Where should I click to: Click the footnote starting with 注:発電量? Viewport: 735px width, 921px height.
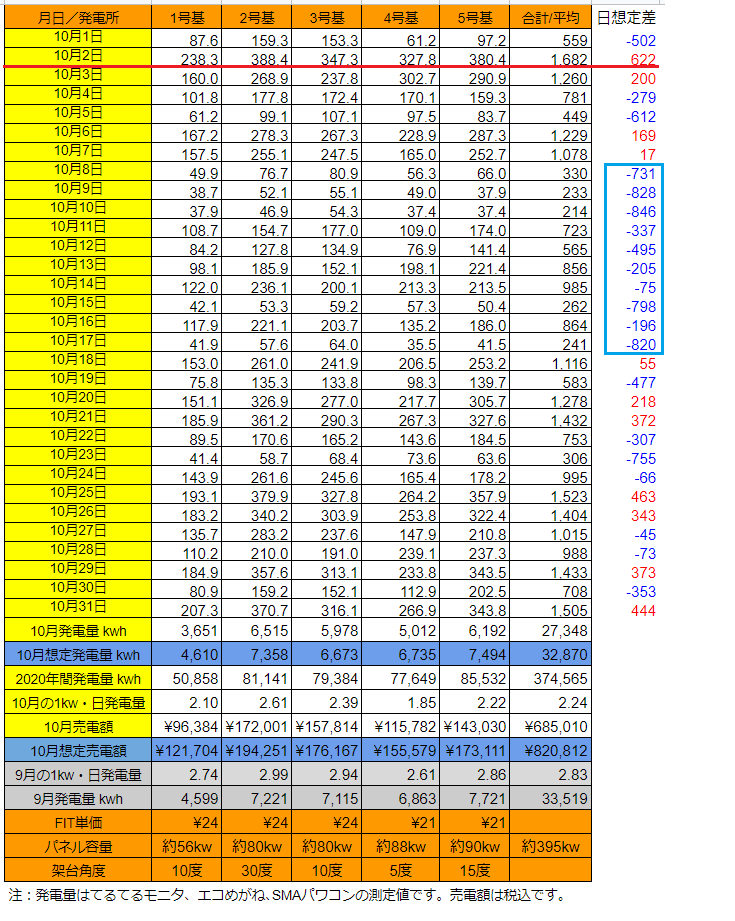point(288,895)
